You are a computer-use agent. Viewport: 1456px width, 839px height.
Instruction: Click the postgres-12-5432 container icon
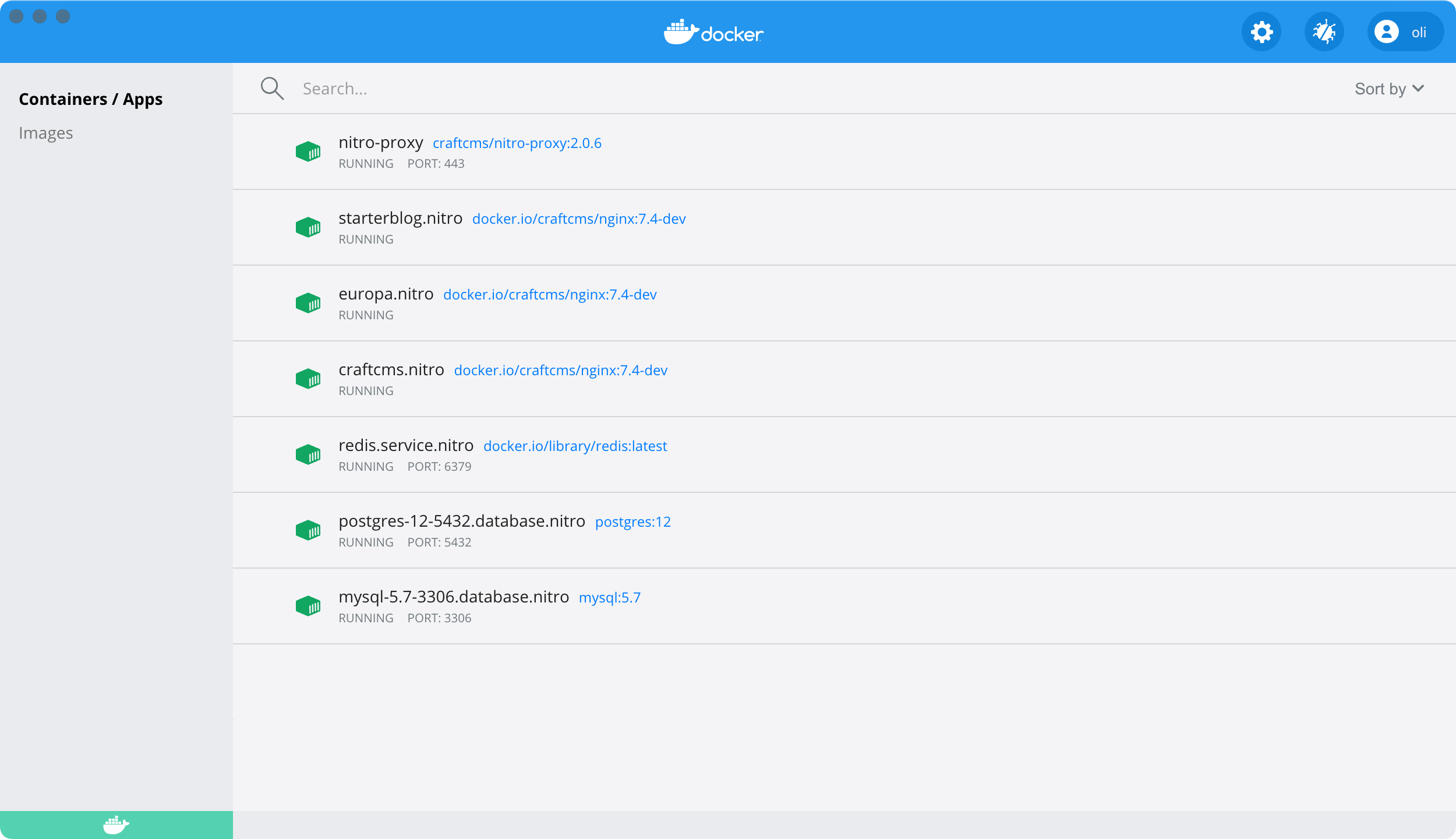[x=308, y=530]
